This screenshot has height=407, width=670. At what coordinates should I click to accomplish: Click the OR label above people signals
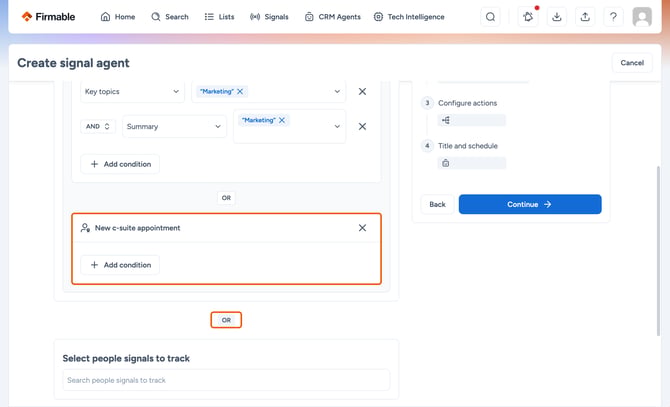226,320
